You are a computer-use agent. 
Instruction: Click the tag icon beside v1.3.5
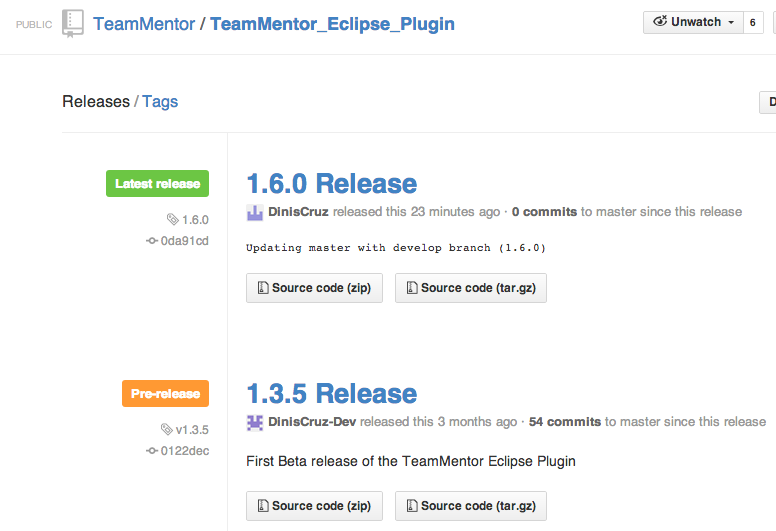click(x=166, y=430)
